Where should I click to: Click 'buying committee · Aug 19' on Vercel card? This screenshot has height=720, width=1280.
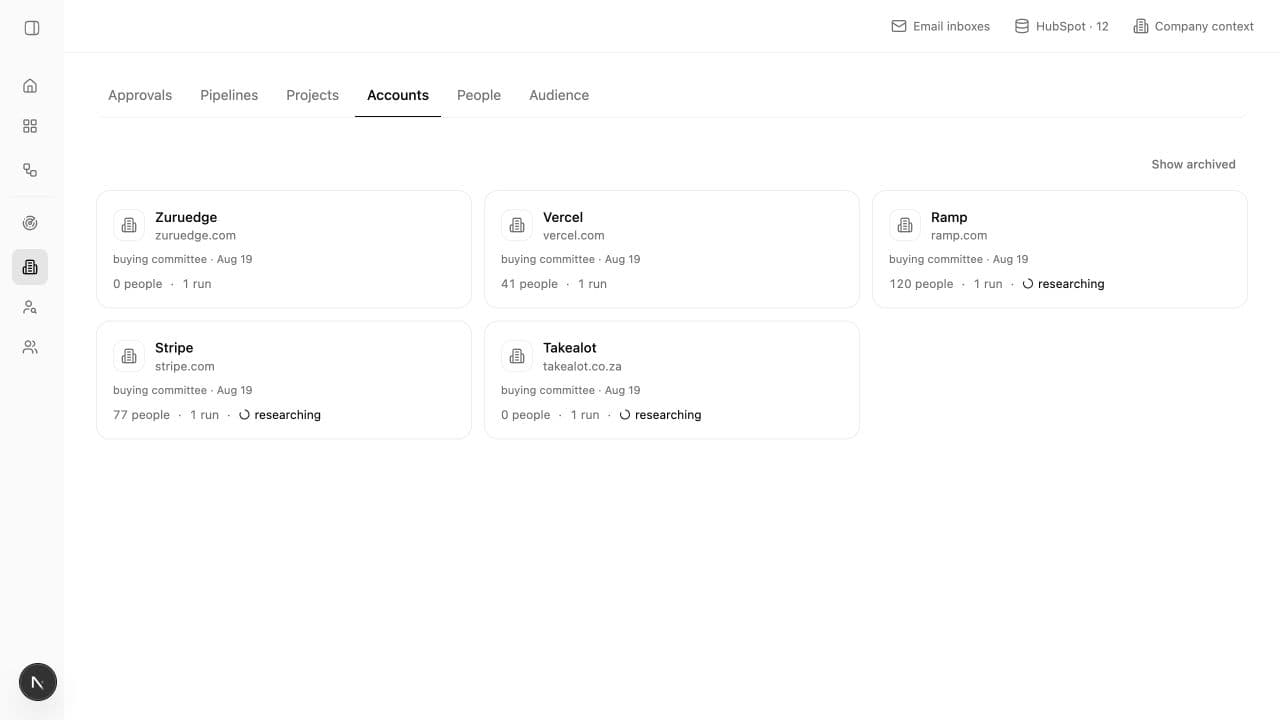coord(571,259)
